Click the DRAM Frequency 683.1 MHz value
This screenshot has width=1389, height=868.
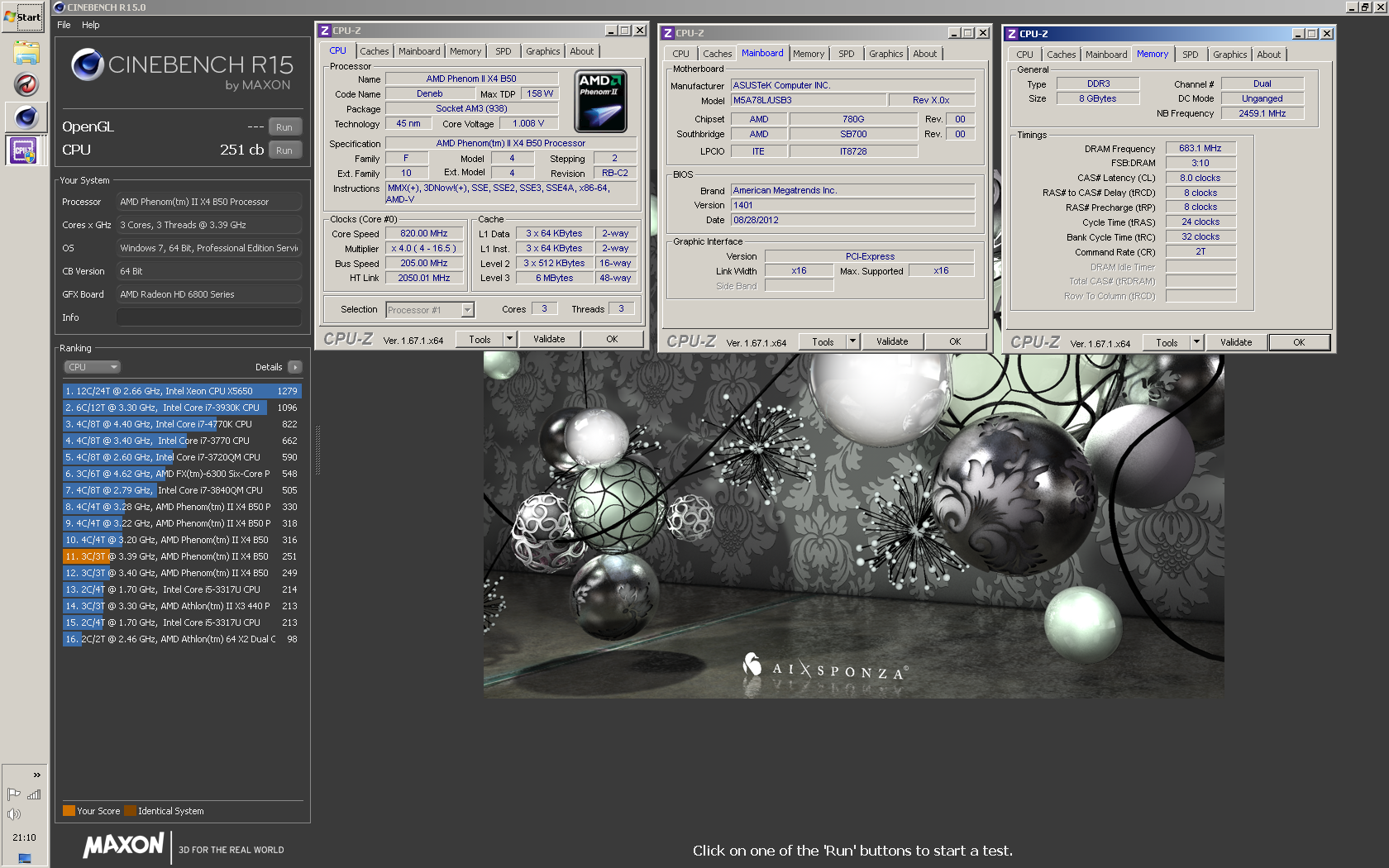coord(1200,149)
